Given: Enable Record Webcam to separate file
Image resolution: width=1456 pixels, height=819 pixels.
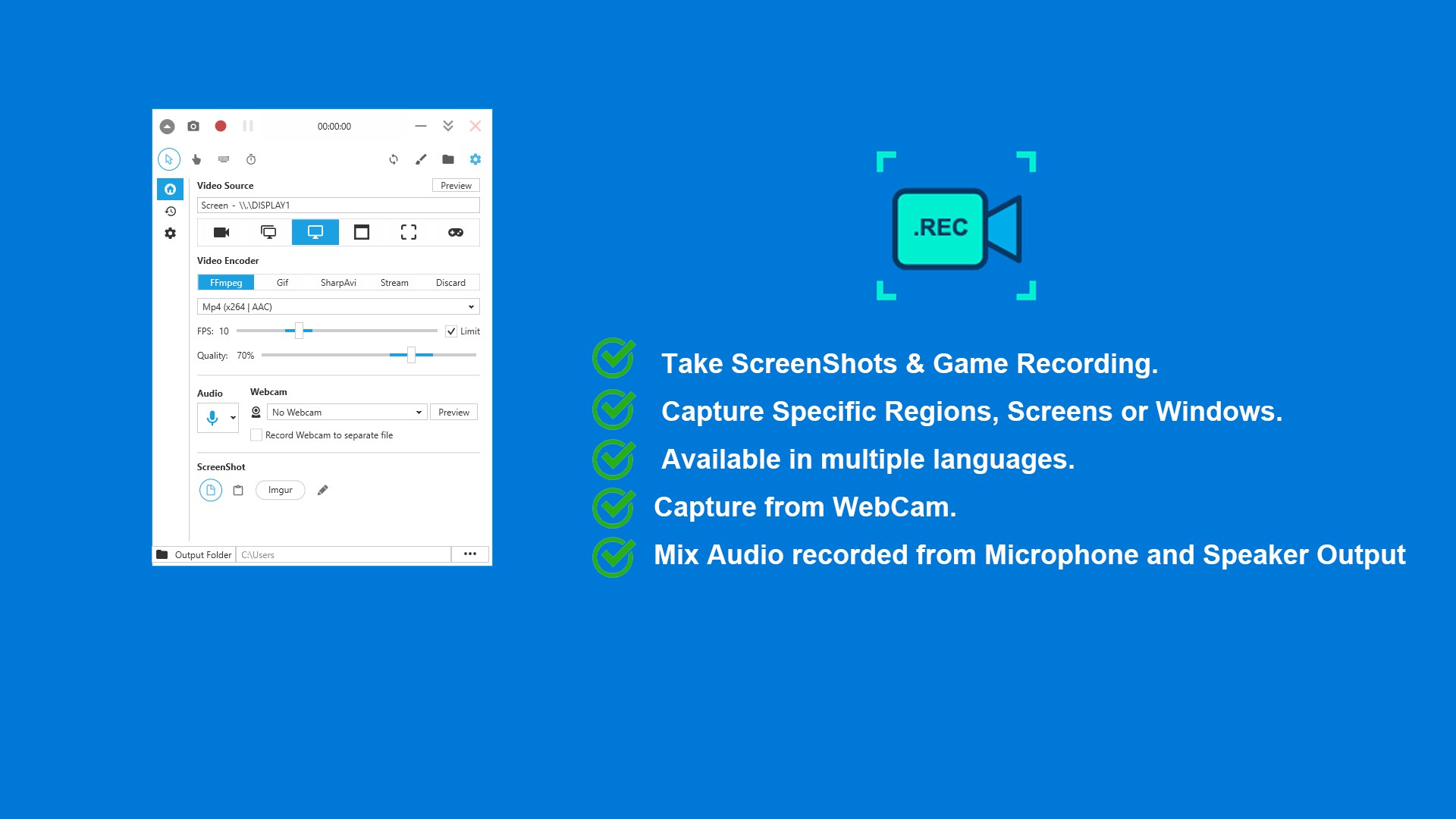Looking at the screenshot, I should 256,435.
